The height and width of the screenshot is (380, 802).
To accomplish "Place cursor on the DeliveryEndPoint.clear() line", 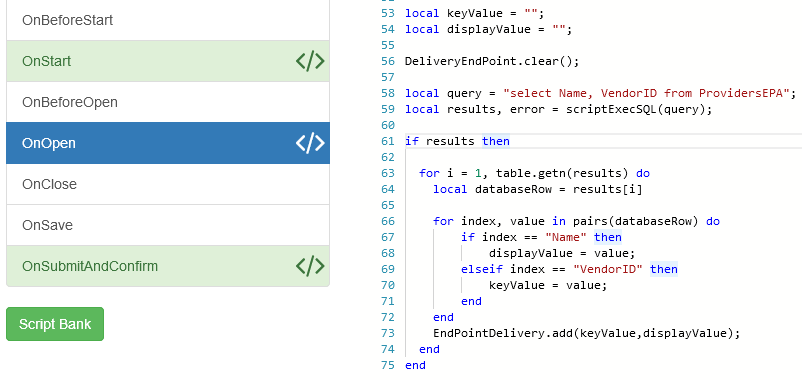I will [x=492, y=61].
